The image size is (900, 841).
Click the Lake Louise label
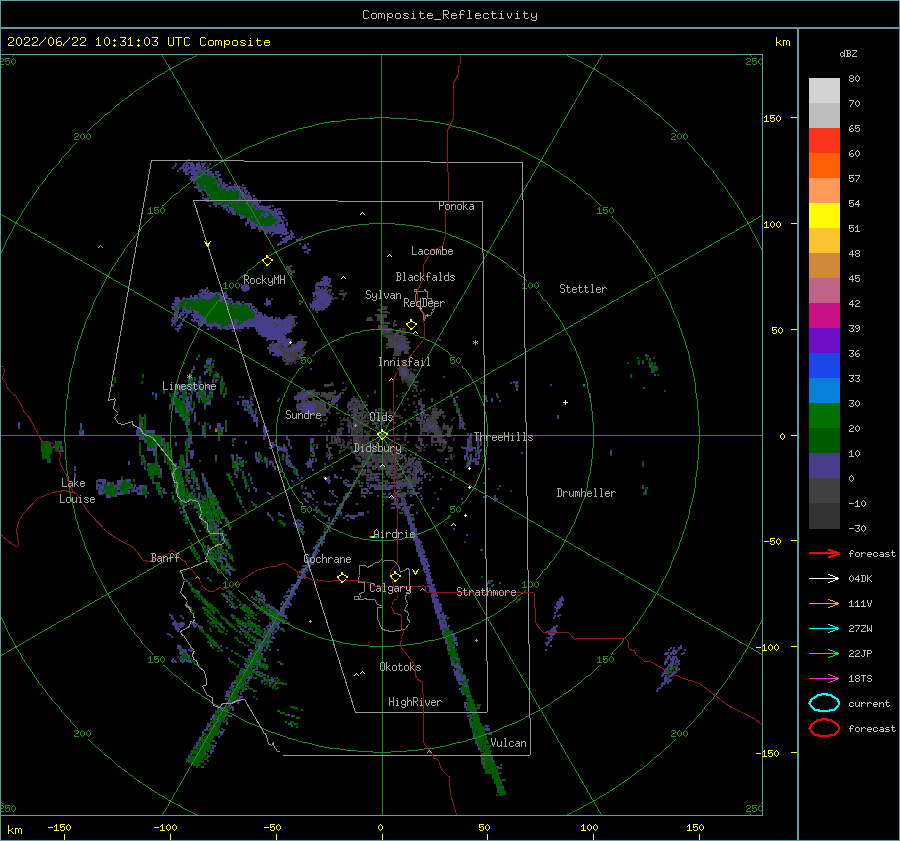coord(77,491)
